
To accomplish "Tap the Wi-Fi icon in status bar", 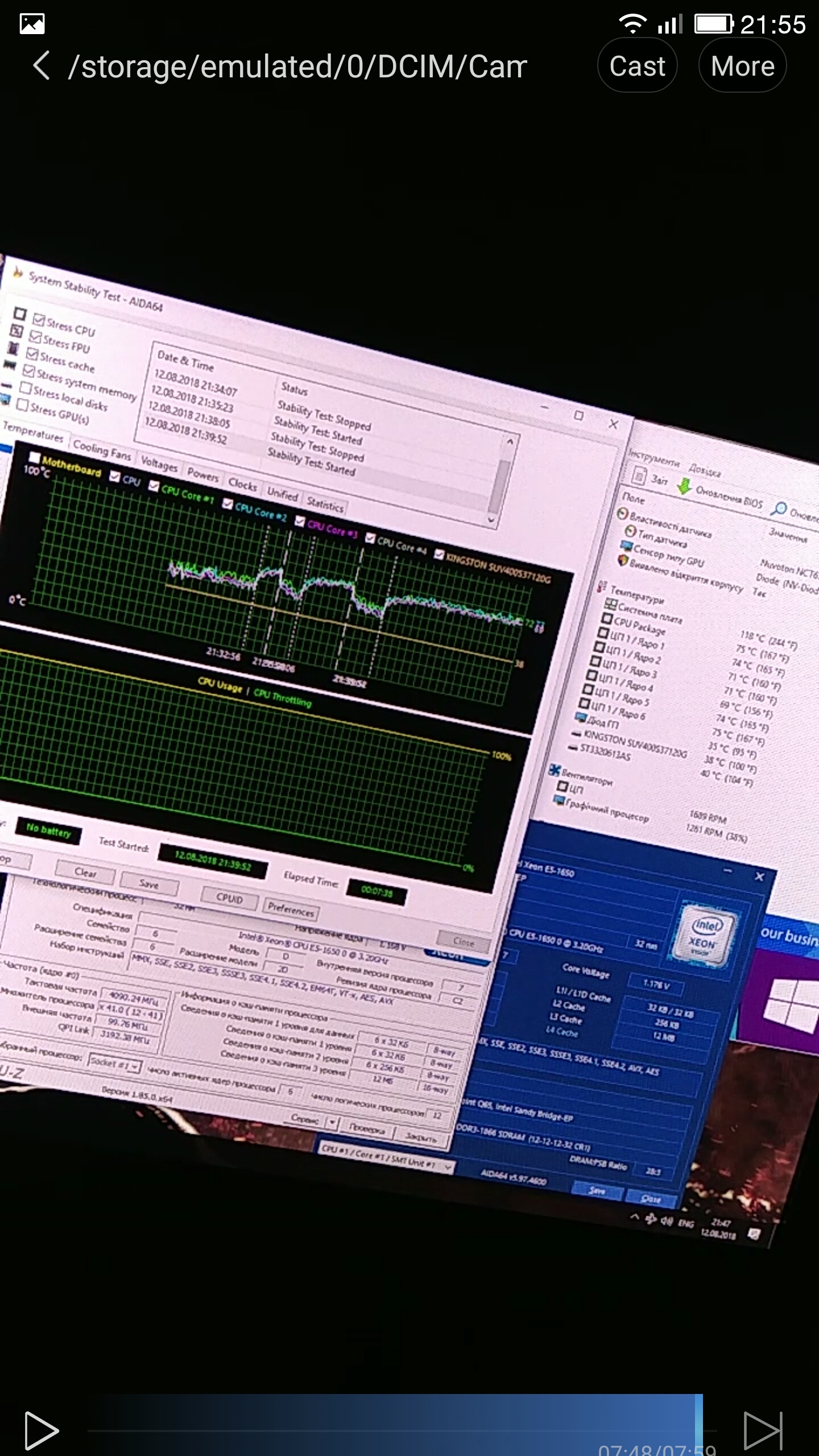I will coord(632,24).
